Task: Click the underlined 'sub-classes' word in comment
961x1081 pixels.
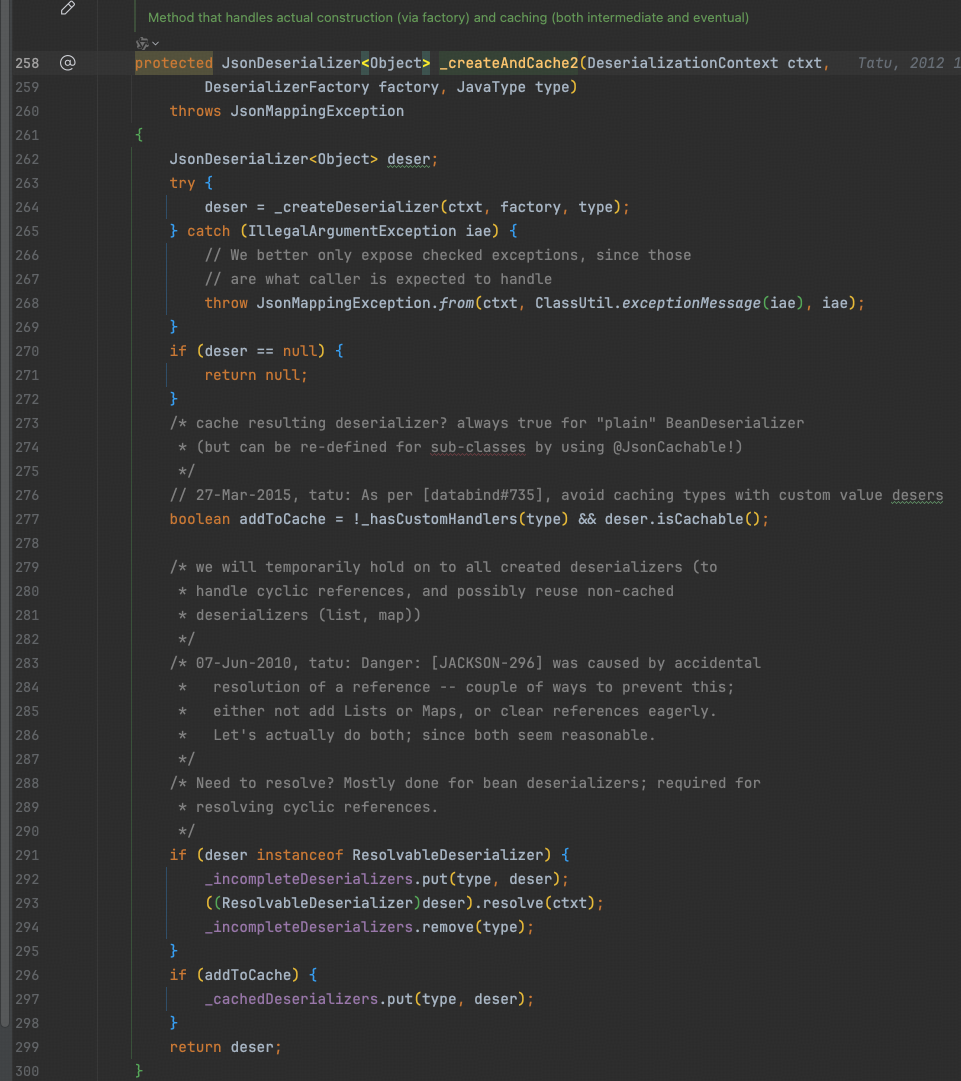Action: click(x=478, y=447)
